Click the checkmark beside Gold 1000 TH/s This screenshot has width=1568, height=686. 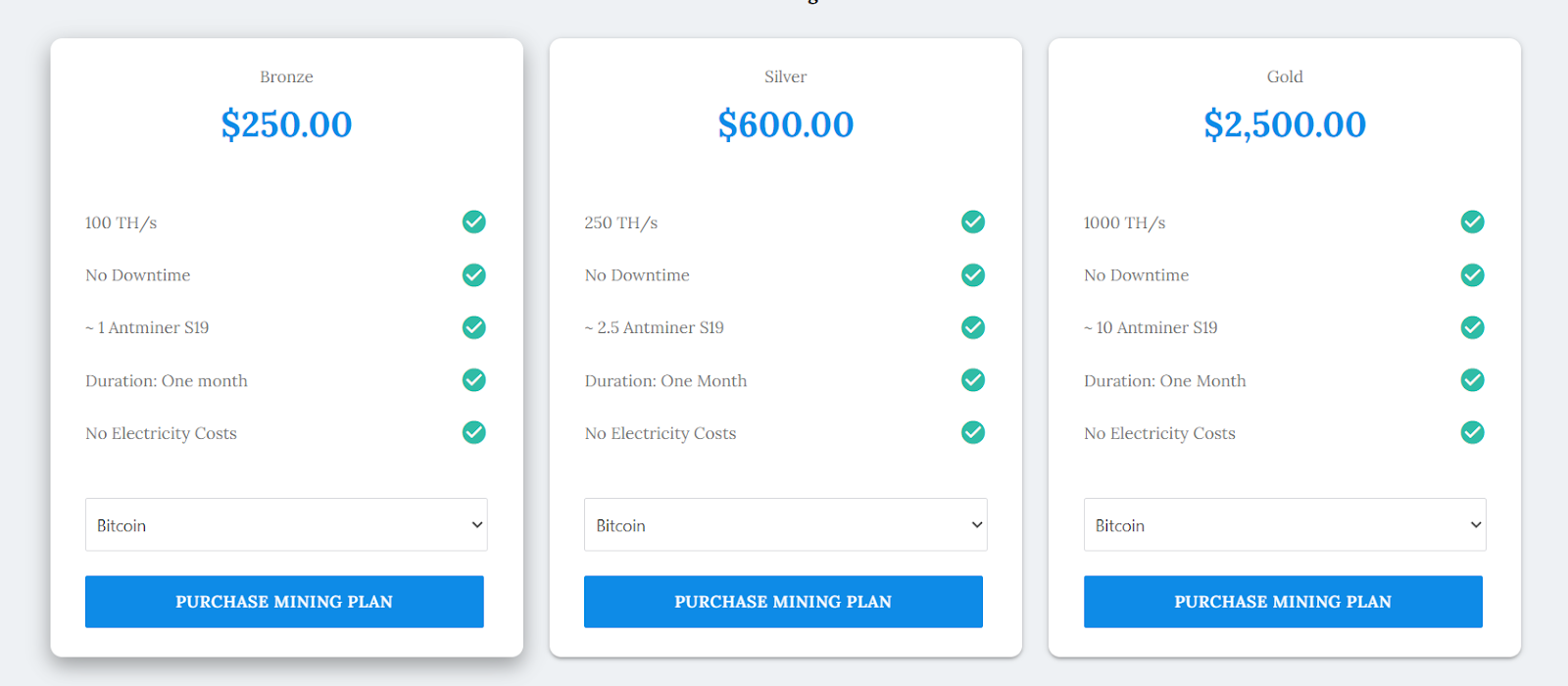(1473, 221)
